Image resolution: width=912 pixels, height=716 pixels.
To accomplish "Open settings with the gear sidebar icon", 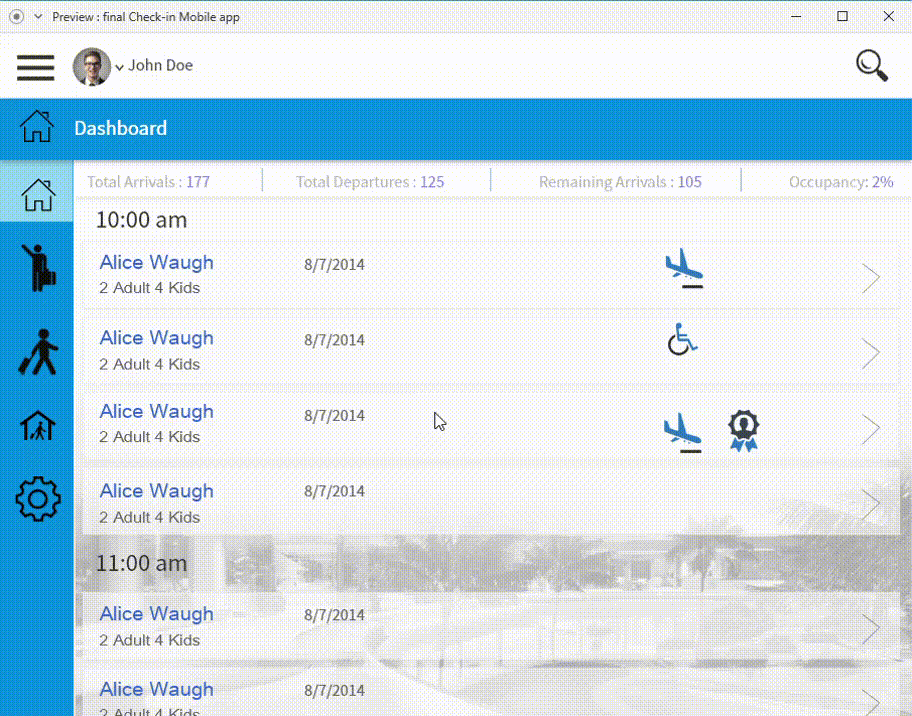I will click(x=38, y=498).
